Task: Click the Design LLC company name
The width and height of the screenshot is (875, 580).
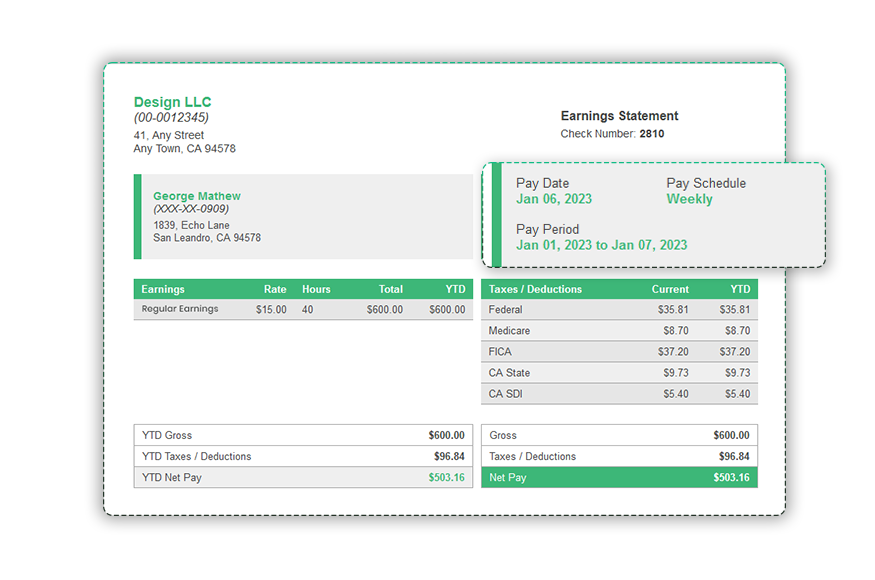Action: (171, 102)
